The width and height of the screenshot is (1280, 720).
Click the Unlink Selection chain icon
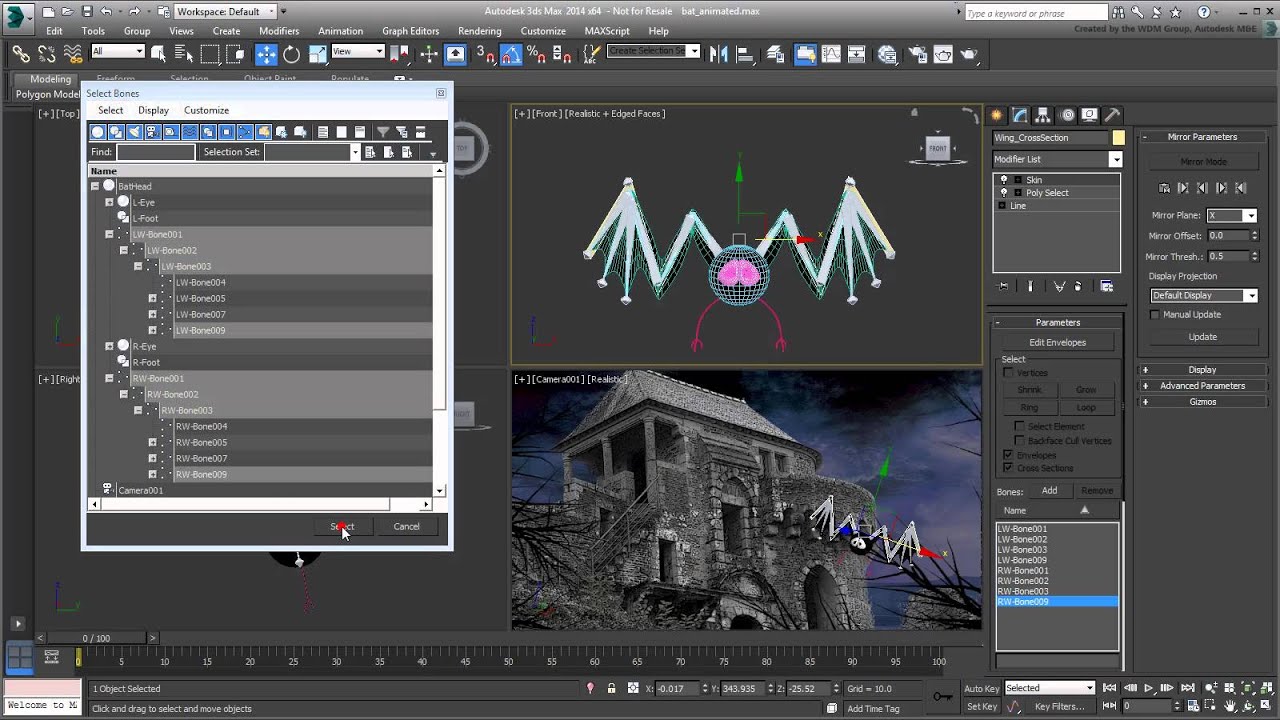[46, 54]
